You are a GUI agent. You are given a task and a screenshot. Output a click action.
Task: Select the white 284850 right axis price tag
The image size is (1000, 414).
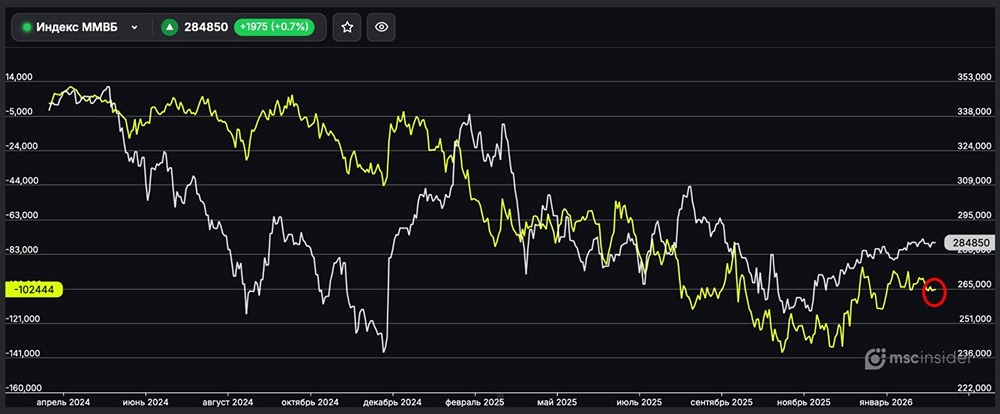pyautogui.click(x=969, y=243)
